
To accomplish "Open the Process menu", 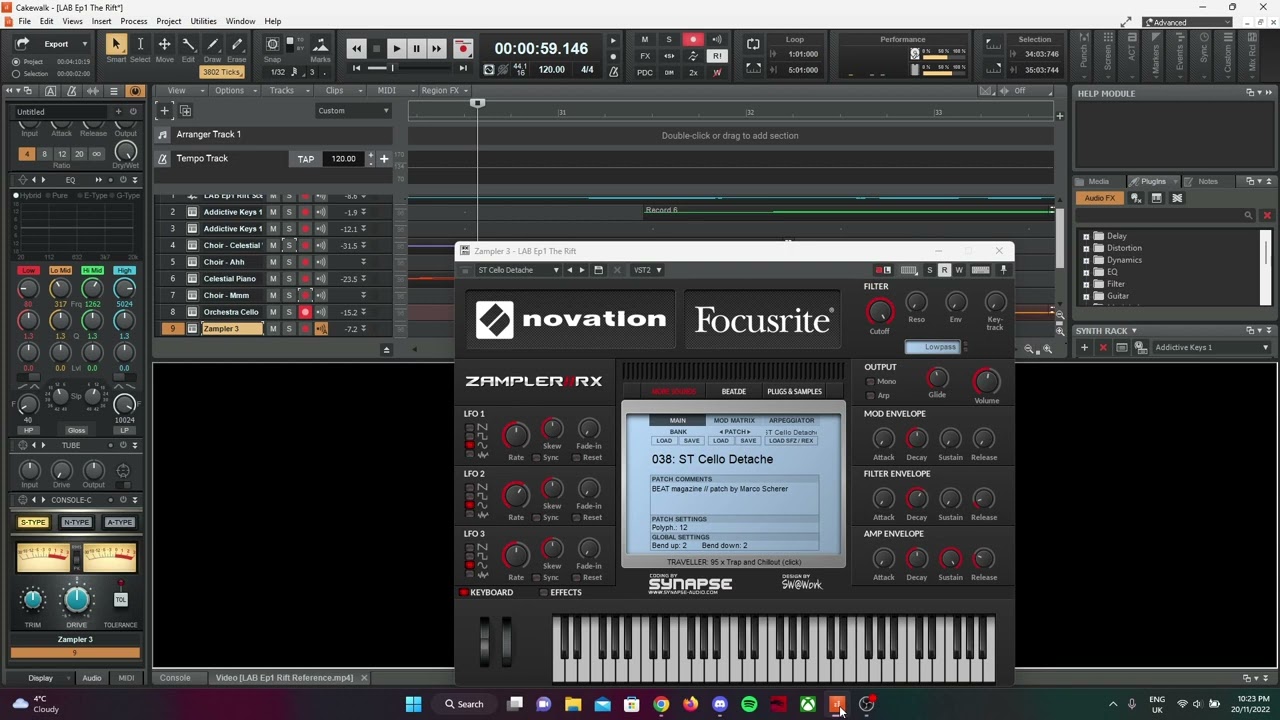I will coord(133,21).
